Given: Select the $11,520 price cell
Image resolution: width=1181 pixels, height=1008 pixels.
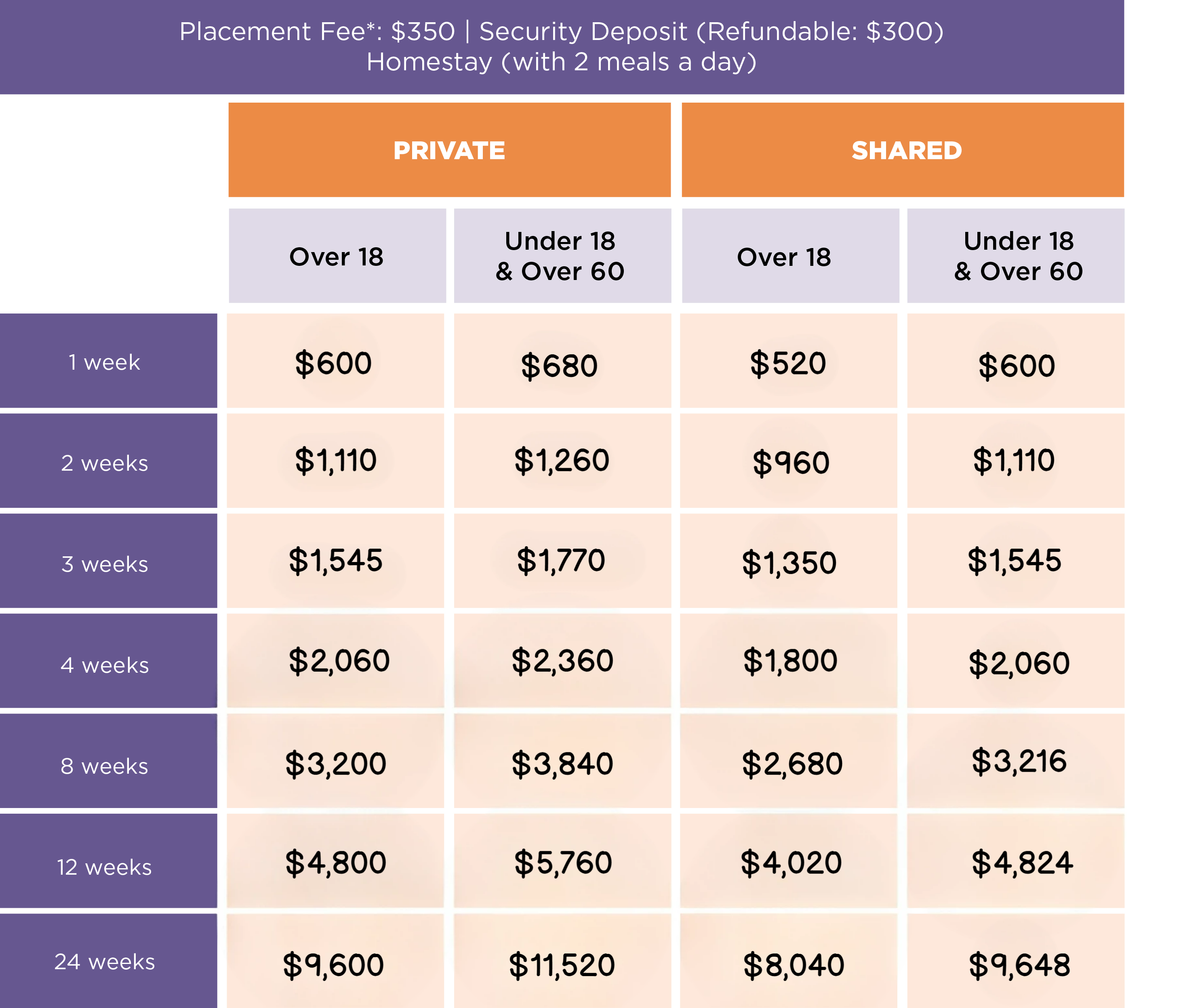Looking at the screenshot, I should tap(562, 965).
